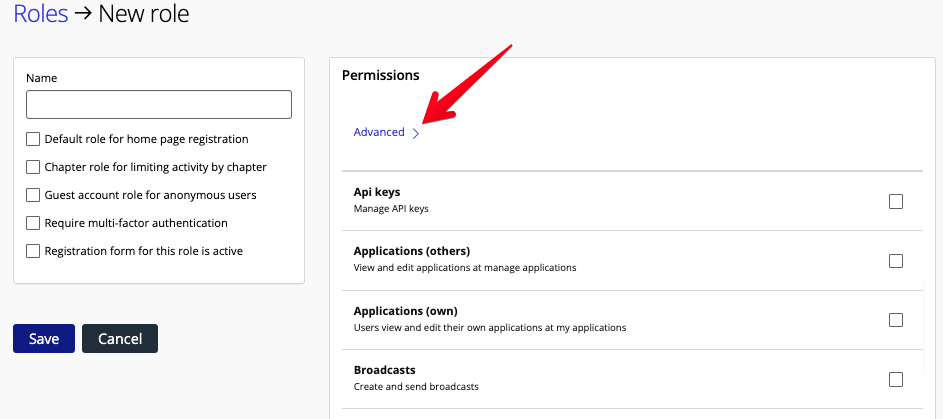Tick the Applications (own) permission checkbox

pos(895,320)
